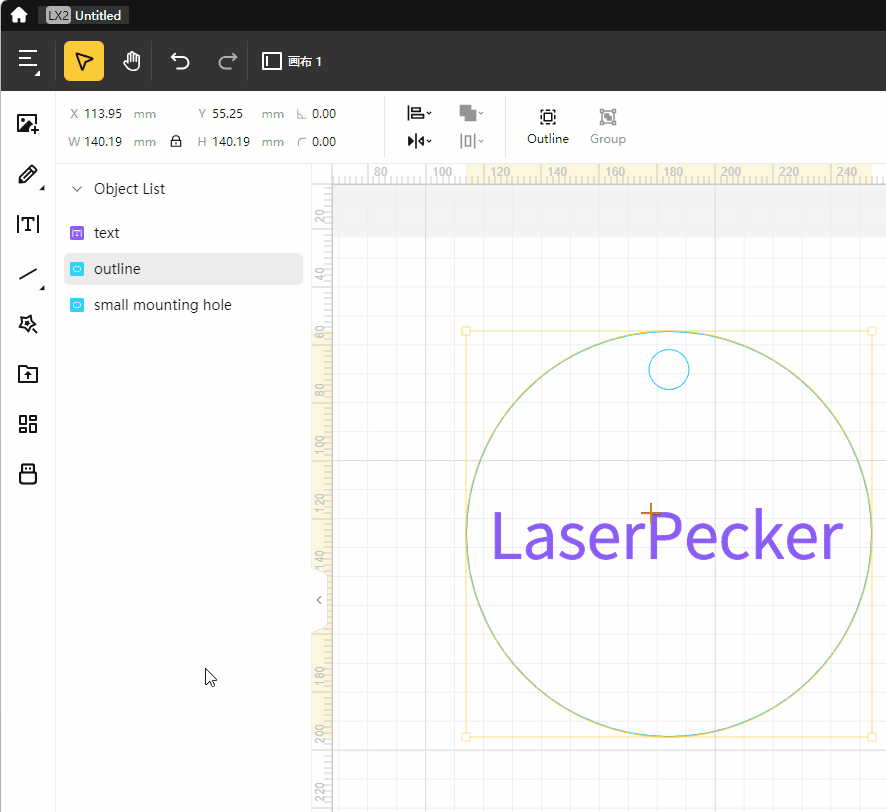Click the top-right selection handle
The height and width of the screenshot is (812, 886).
(871, 331)
